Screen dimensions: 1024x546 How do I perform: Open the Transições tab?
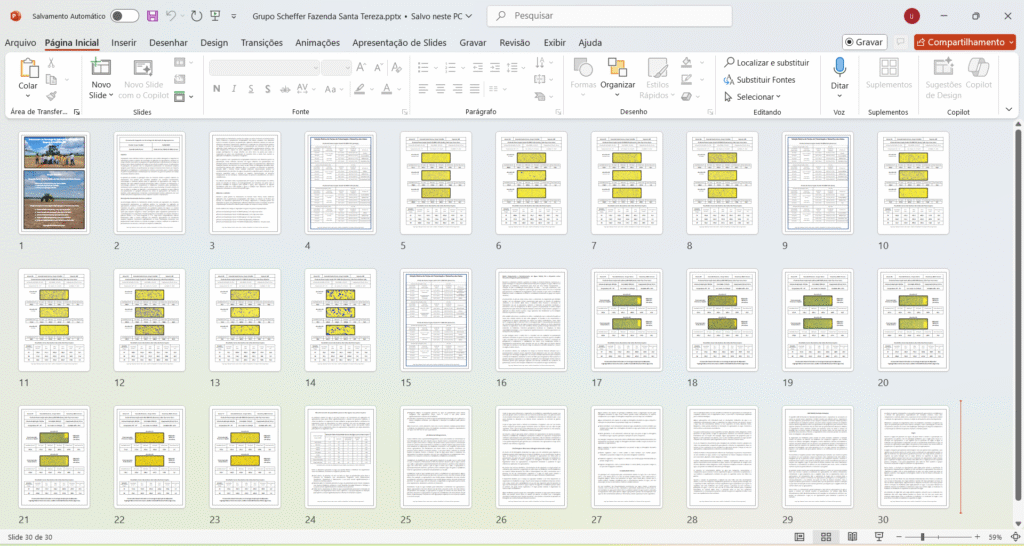click(x=262, y=42)
